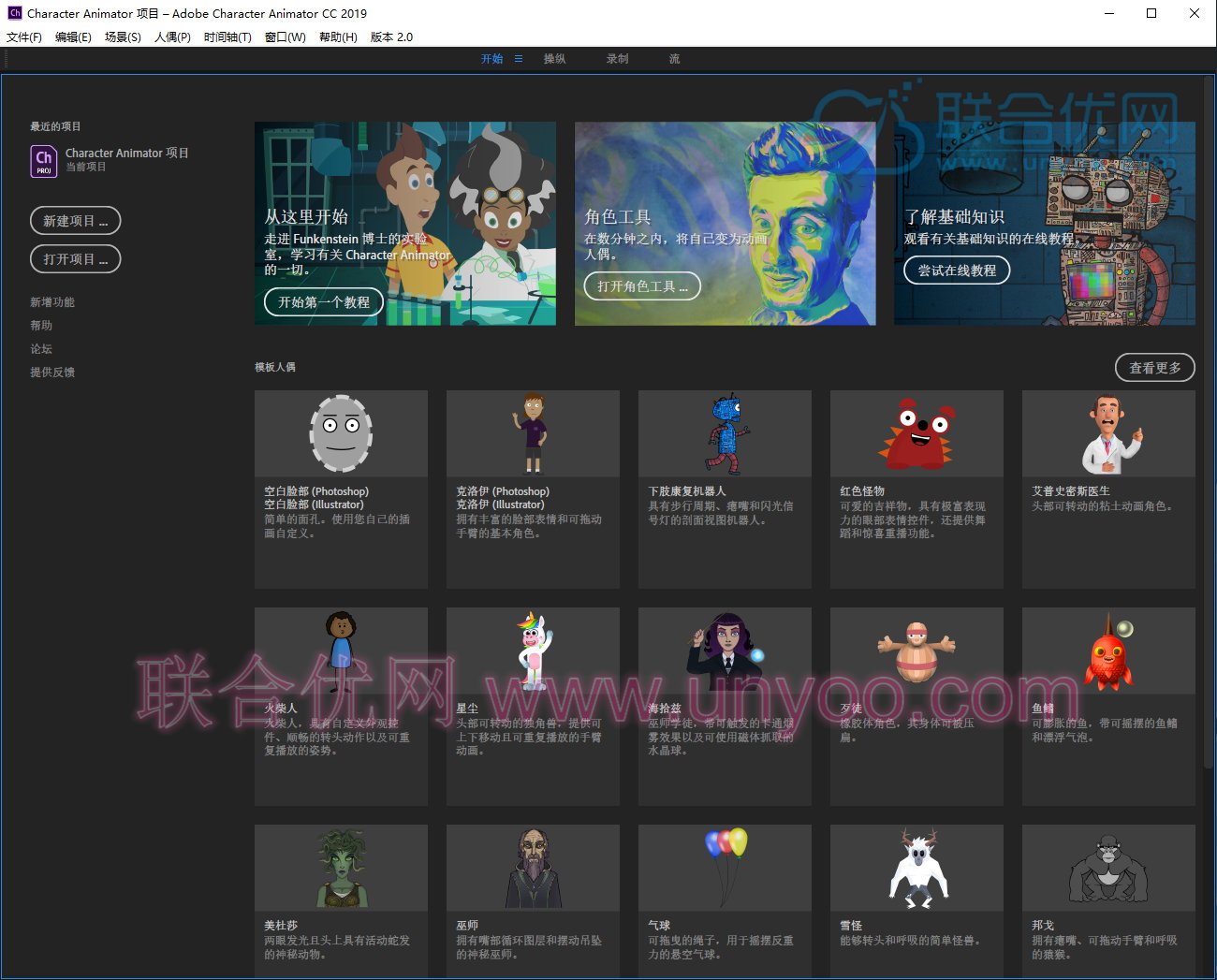1217x980 pixels.
Task: Open the 窗口(W) menu
Action: (x=286, y=37)
